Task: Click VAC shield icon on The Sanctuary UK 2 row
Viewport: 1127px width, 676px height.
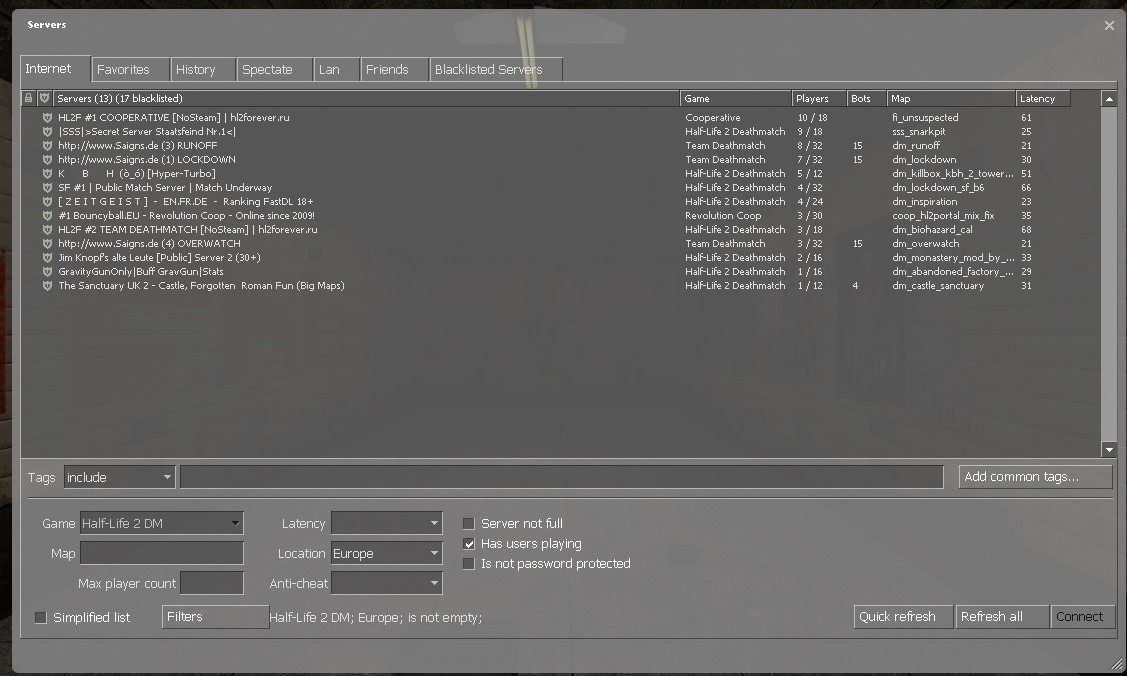Action: (47, 286)
